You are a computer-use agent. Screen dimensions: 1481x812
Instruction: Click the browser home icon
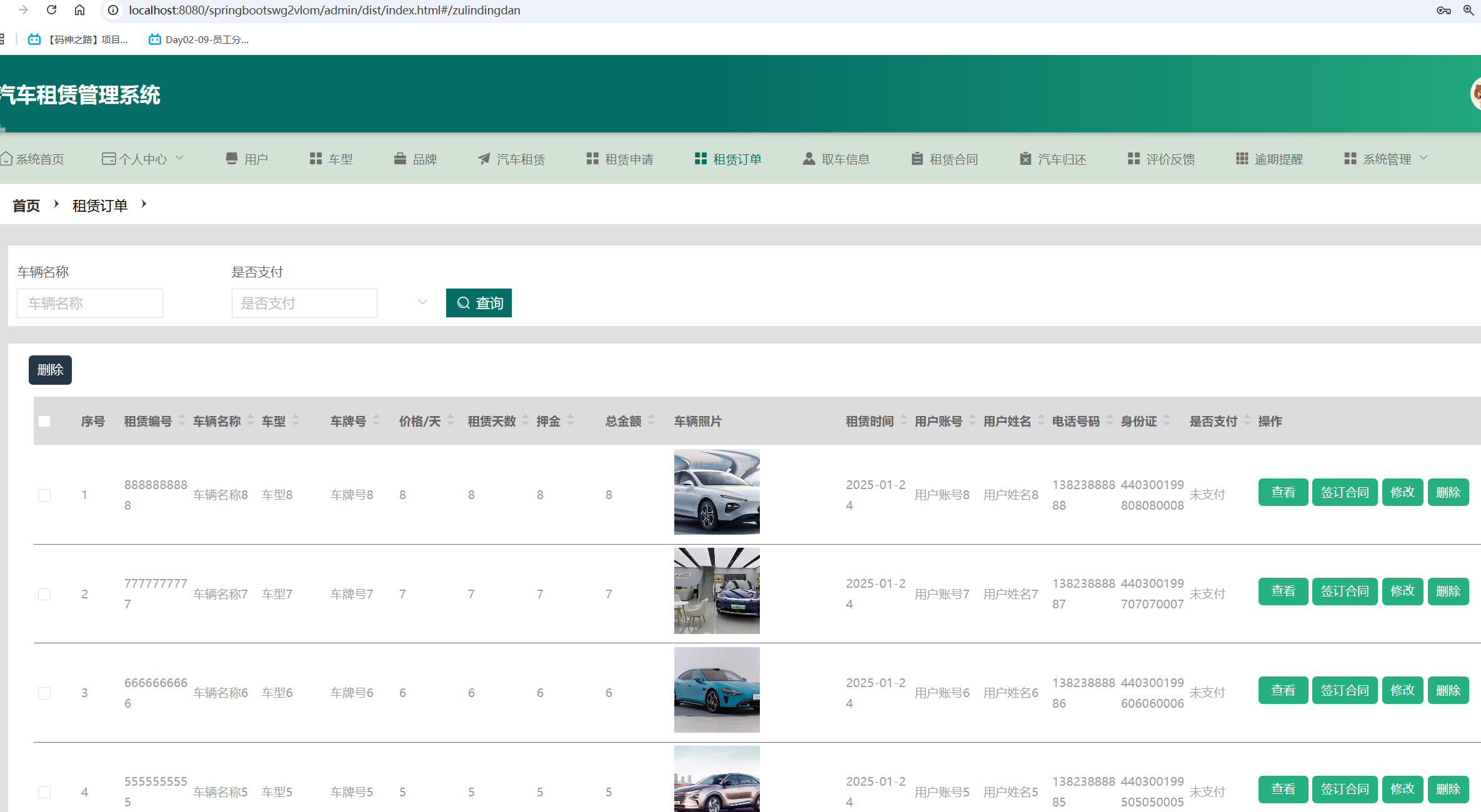(79, 10)
